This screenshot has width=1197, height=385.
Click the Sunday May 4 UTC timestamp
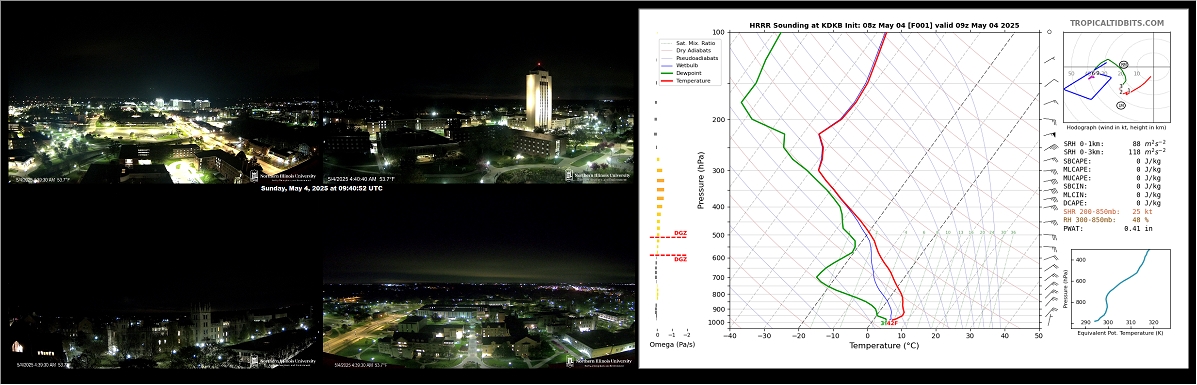tap(321, 188)
